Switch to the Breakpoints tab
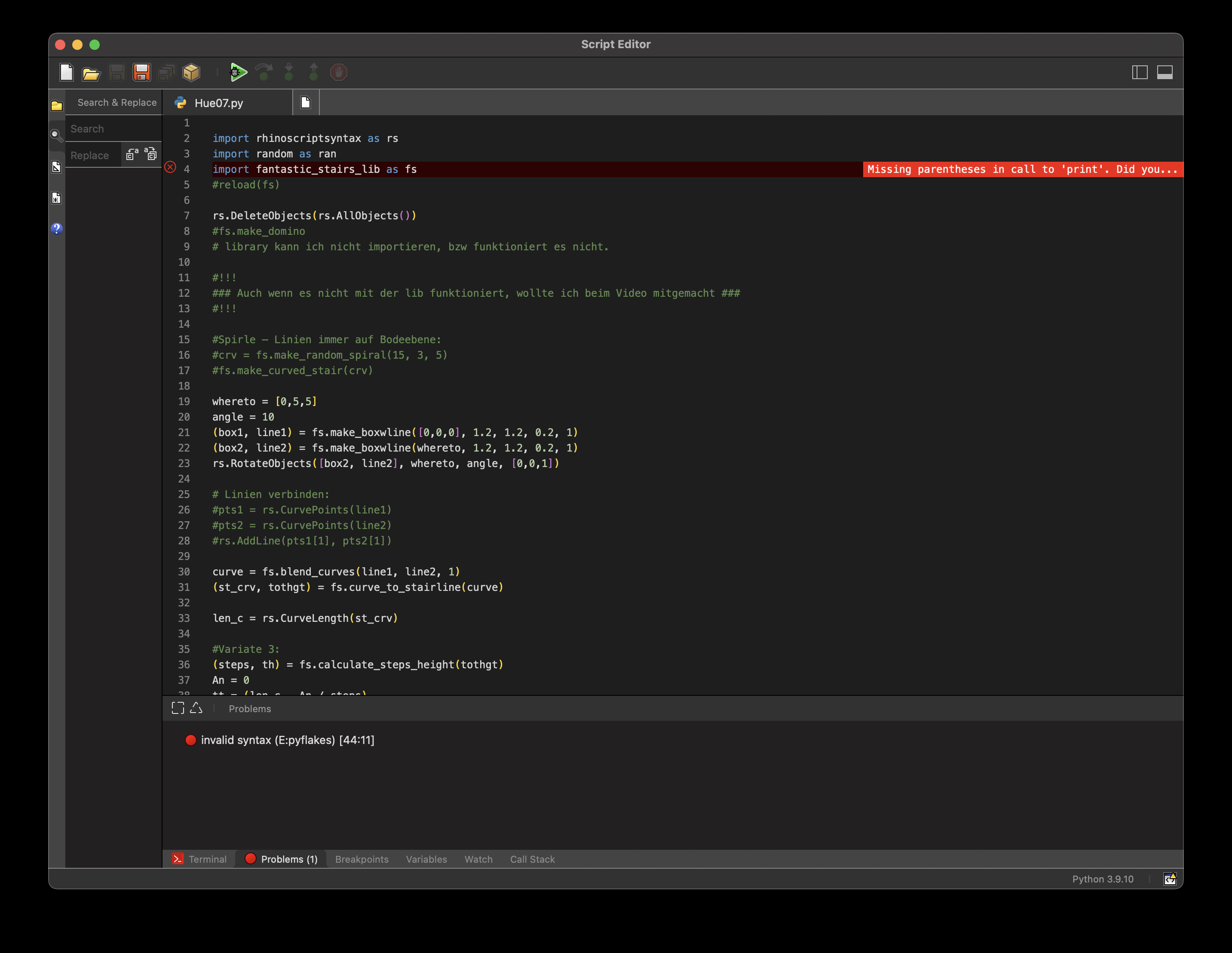The height and width of the screenshot is (953, 1232). 362,859
